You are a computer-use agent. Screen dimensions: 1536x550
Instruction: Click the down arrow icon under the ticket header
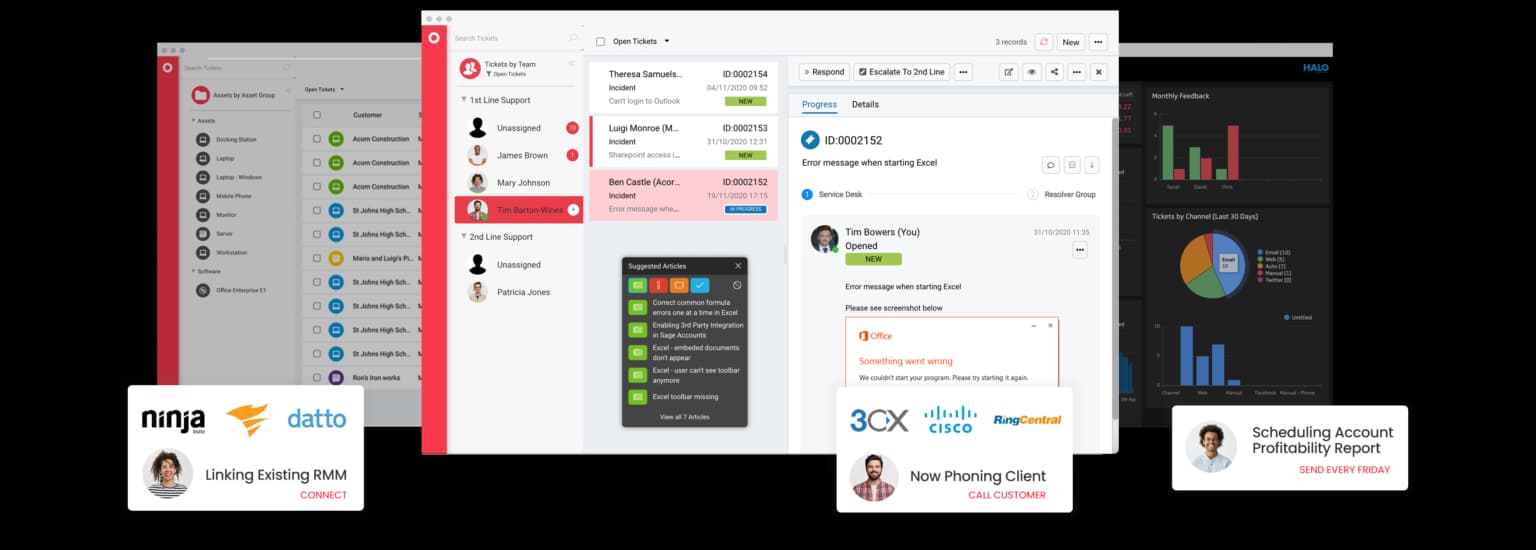pos(1091,165)
